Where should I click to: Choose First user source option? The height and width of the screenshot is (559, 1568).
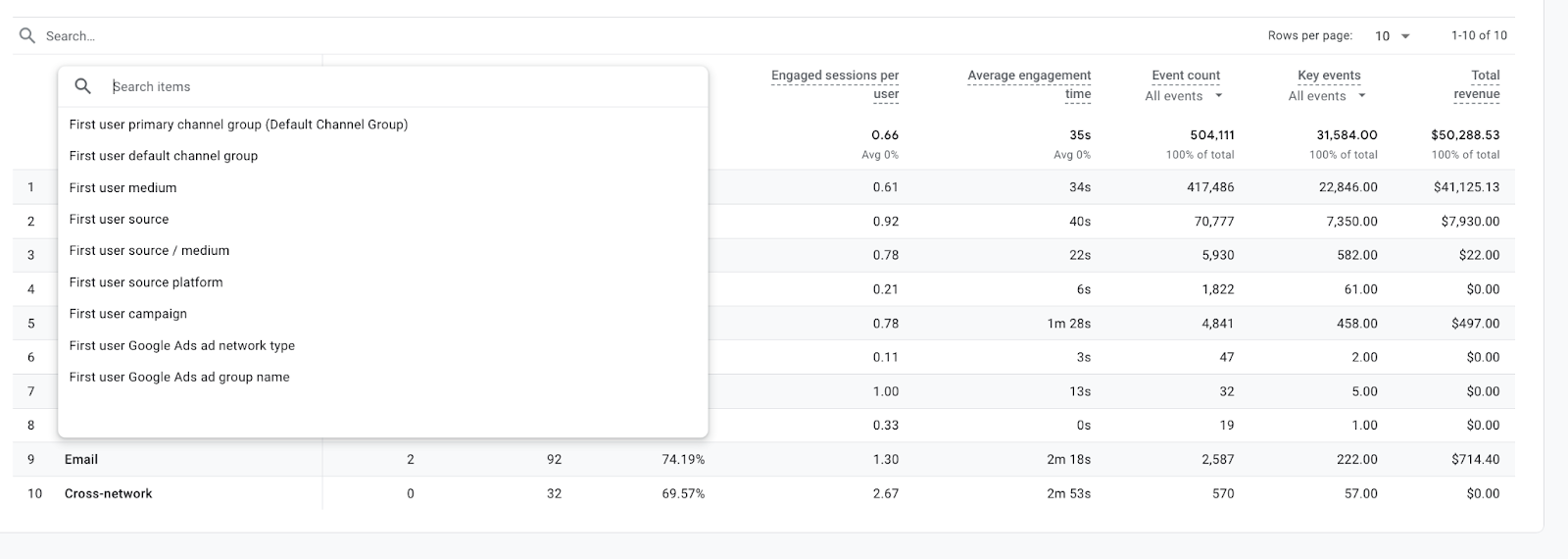tap(120, 219)
